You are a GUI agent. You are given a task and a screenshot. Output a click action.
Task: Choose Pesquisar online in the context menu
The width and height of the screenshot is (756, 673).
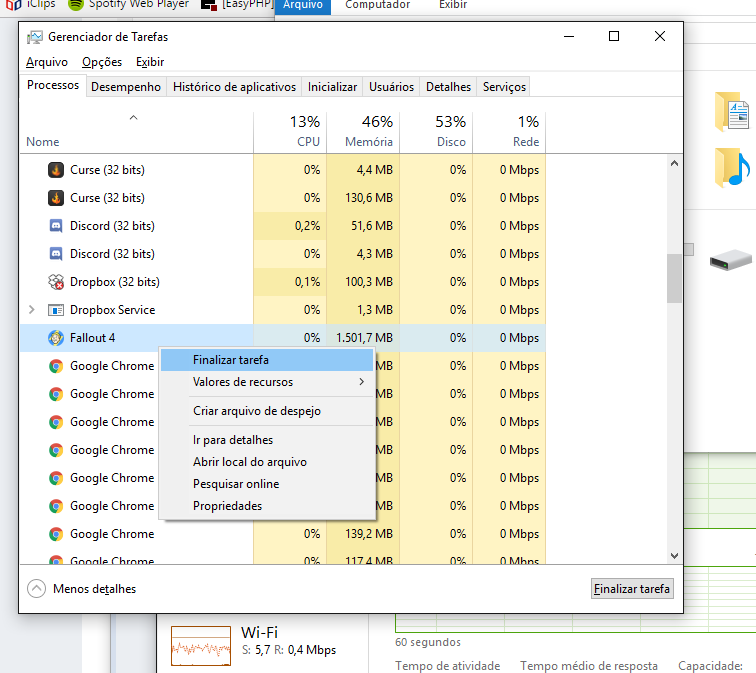267,484
